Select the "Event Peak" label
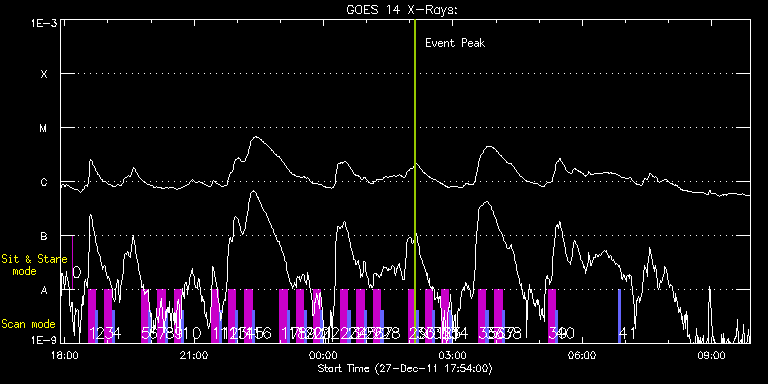This screenshot has height=384, width=768. click(x=455, y=43)
